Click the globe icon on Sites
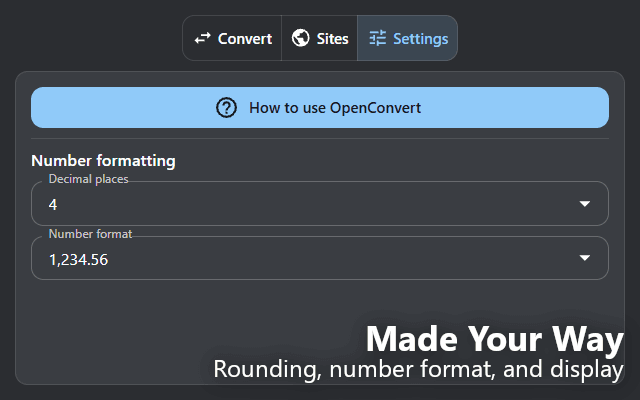Screen dimensions: 640x400 pyautogui.click(x=300, y=38)
